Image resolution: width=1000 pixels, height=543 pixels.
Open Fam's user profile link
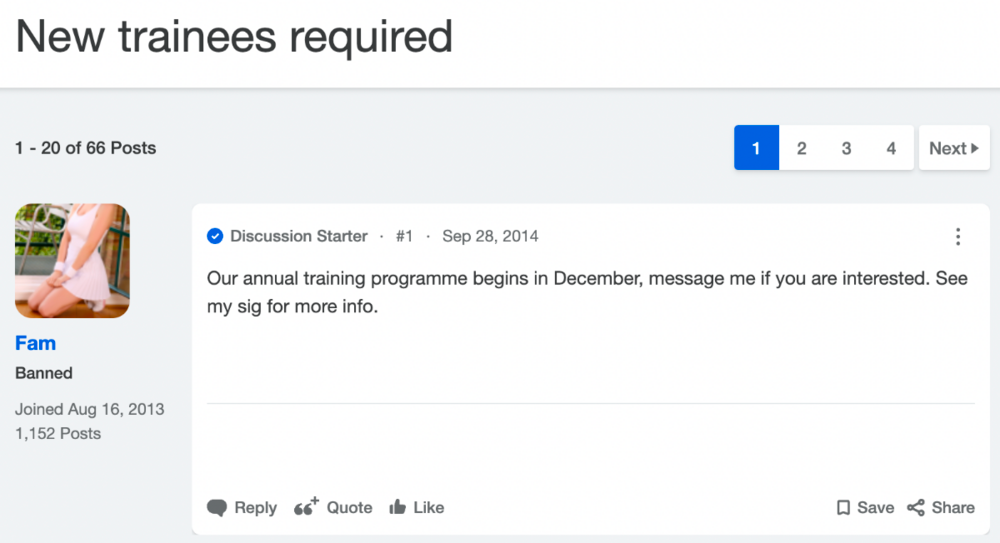[36, 343]
